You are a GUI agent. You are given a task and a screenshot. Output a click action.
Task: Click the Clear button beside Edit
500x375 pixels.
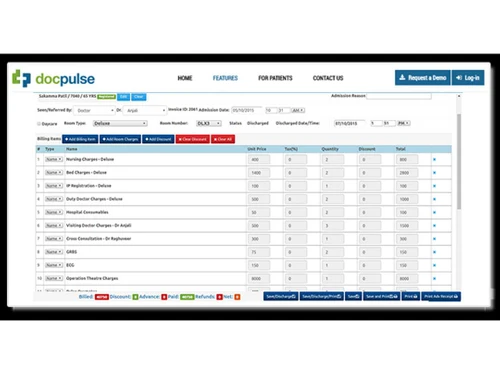139,97
